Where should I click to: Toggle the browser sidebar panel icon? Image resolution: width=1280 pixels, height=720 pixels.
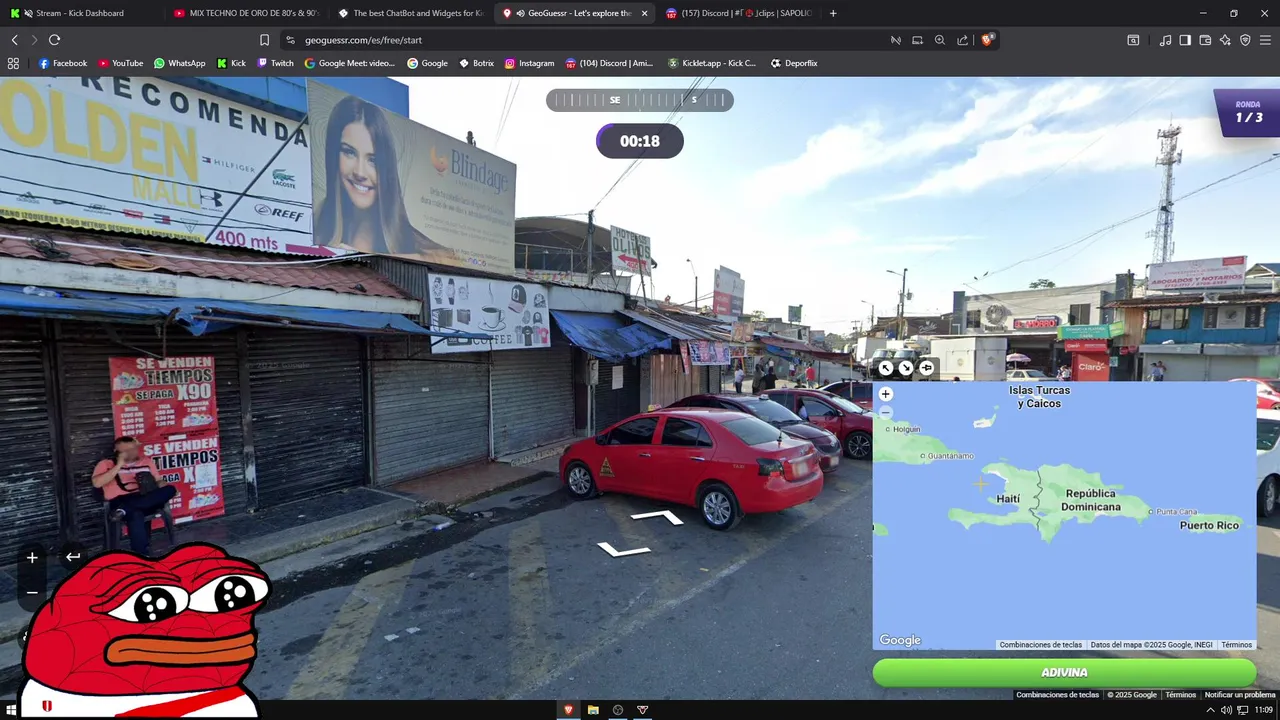tap(1185, 40)
